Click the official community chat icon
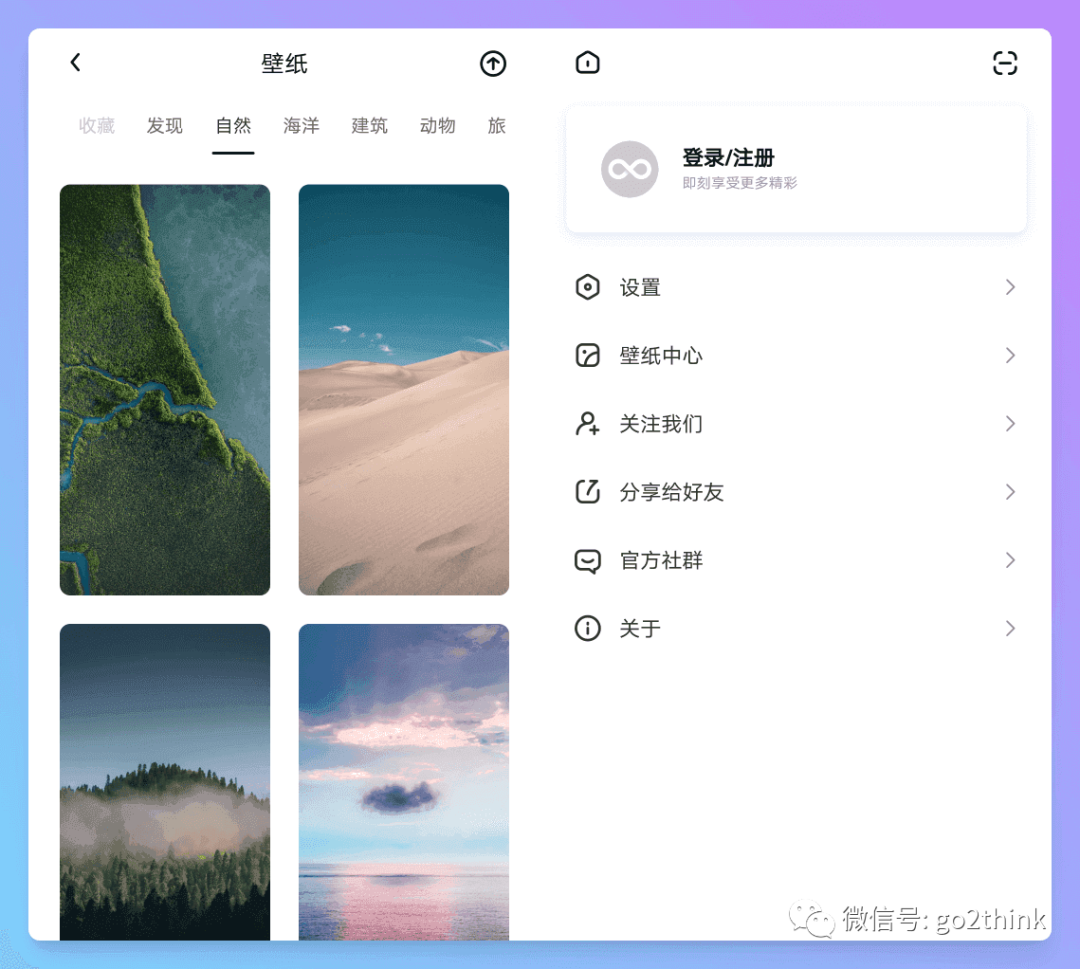The height and width of the screenshot is (969, 1080). [588, 561]
